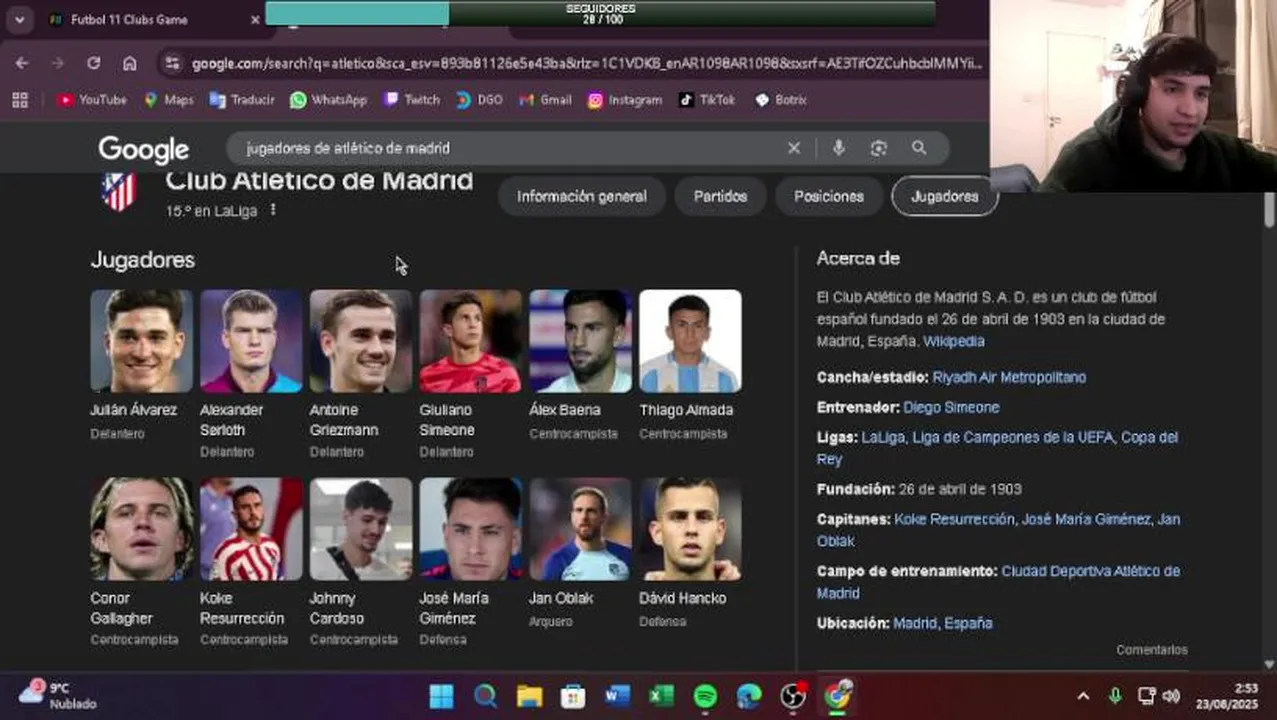Open the three-dot menu beside 15.º en LaLiga
Viewport: 1277px width, 720px height.
tap(272, 210)
